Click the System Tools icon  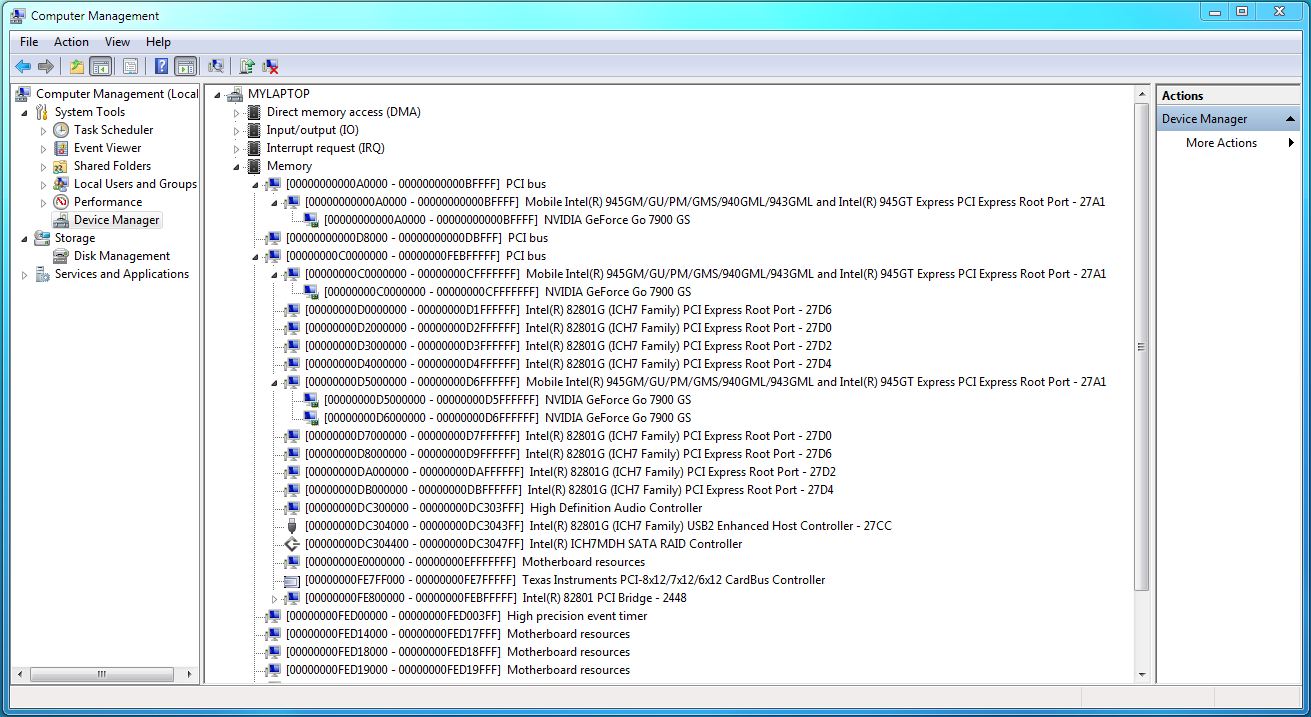tap(42, 112)
